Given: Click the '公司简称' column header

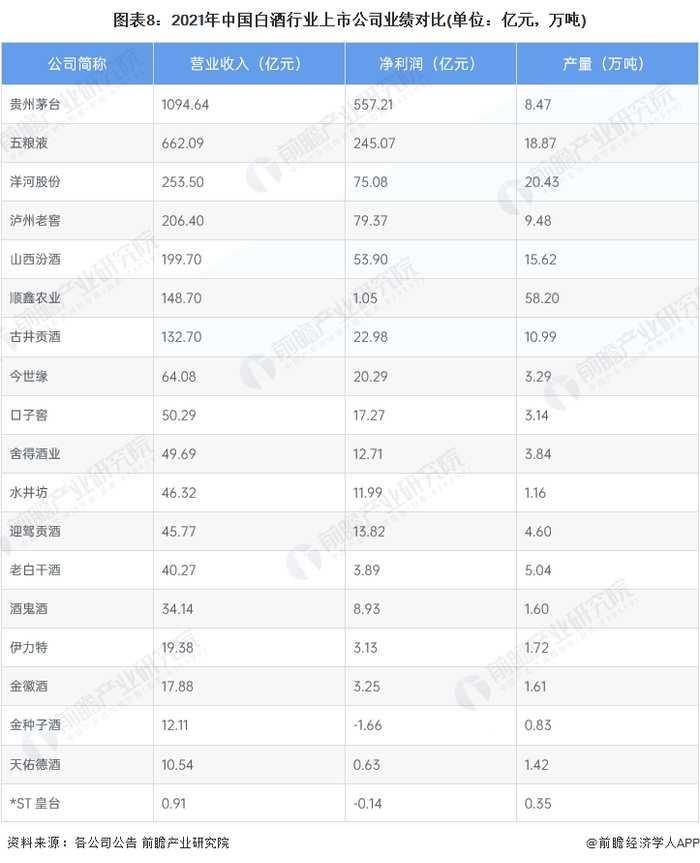Looking at the screenshot, I should pyautogui.click(x=77, y=64).
